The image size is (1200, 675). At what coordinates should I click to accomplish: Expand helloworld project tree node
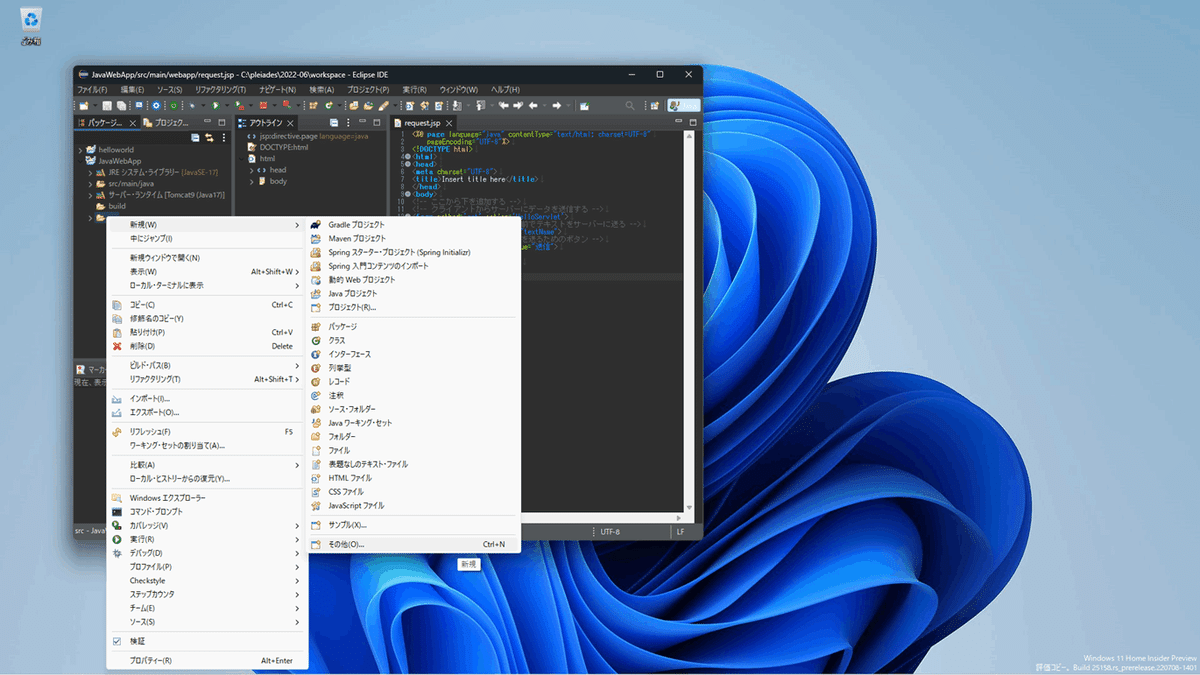(80, 150)
